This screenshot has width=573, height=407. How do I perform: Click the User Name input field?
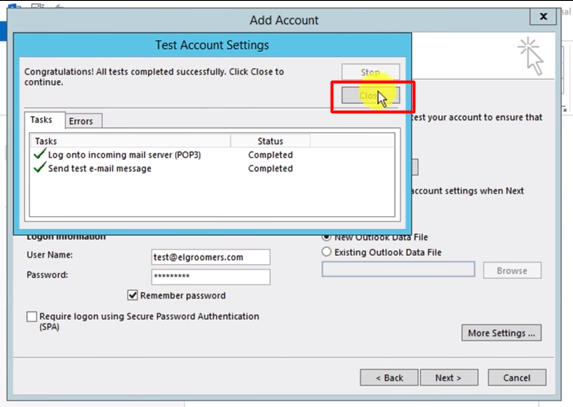(x=211, y=257)
